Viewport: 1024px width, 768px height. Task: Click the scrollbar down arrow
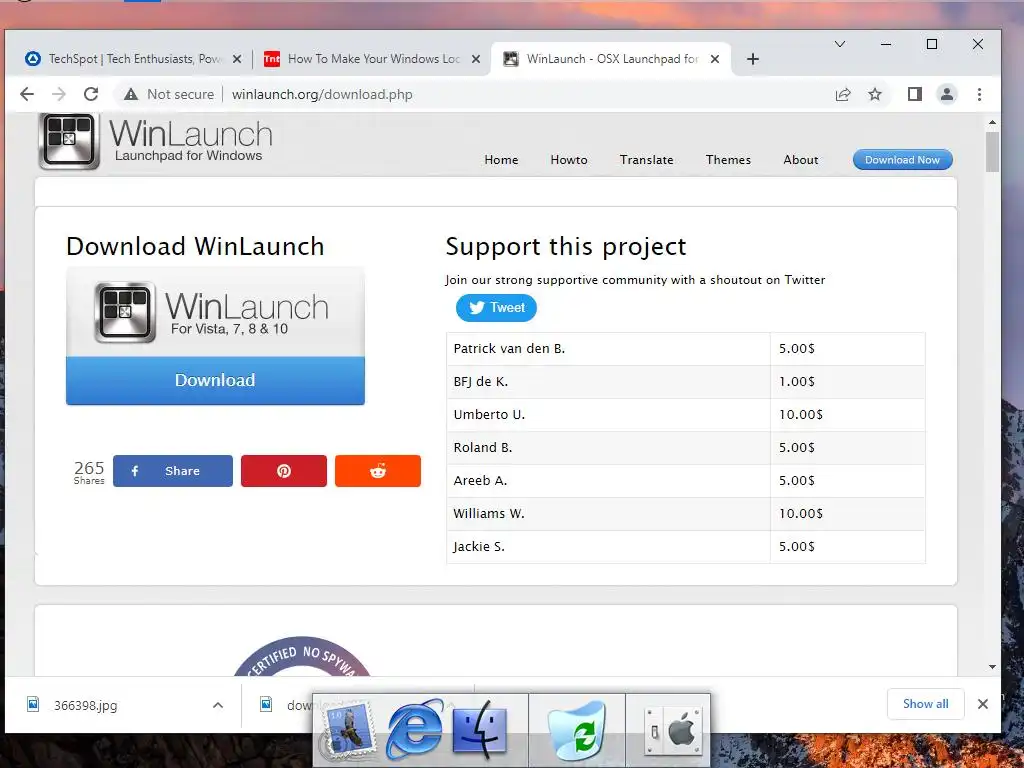coord(992,667)
